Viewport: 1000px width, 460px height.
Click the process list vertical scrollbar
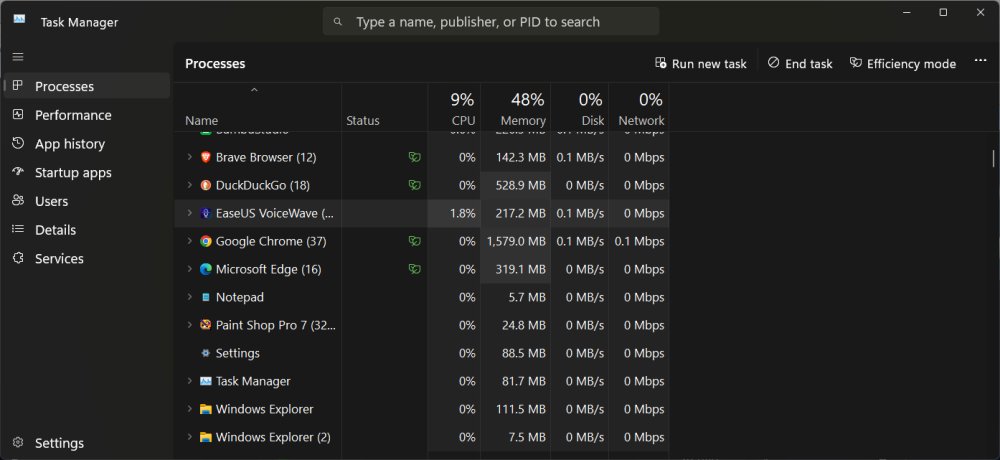click(x=993, y=158)
